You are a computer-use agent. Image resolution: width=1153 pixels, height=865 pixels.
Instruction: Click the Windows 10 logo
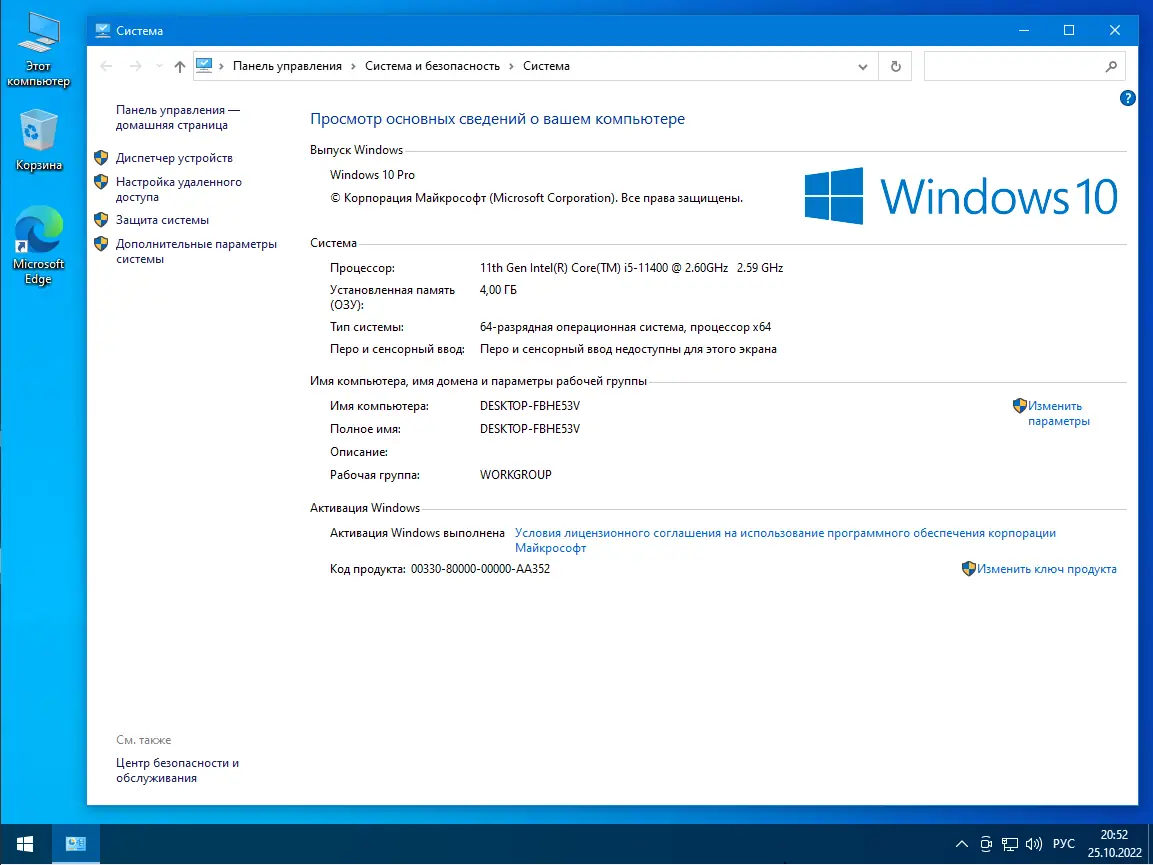[961, 196]
